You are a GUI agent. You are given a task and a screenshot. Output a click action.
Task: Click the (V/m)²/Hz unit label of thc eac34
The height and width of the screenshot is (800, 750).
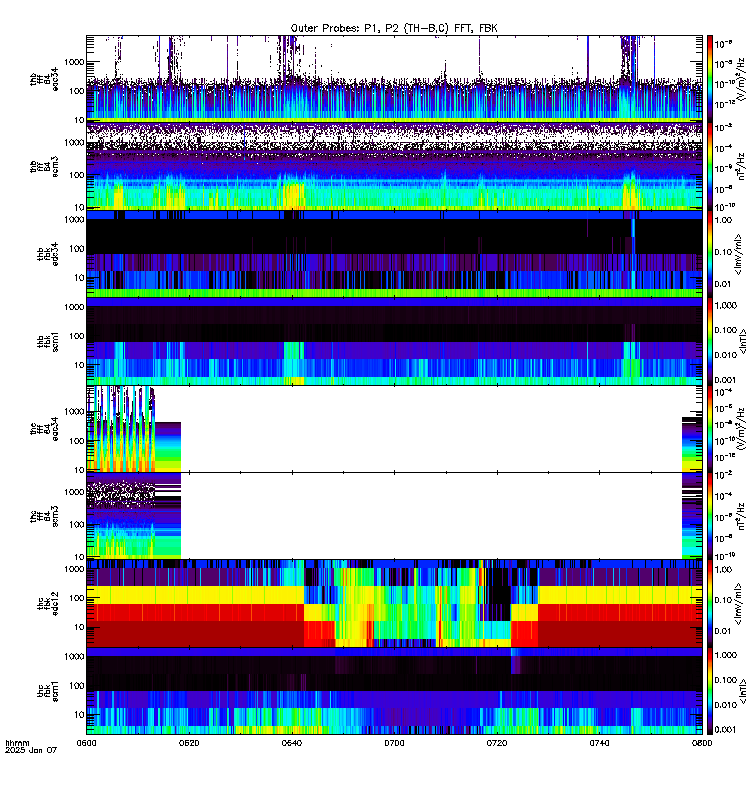[742, 429]
